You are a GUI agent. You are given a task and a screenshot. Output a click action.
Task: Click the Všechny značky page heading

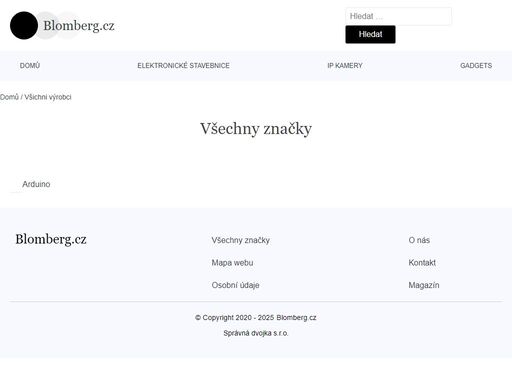point(256,129)
